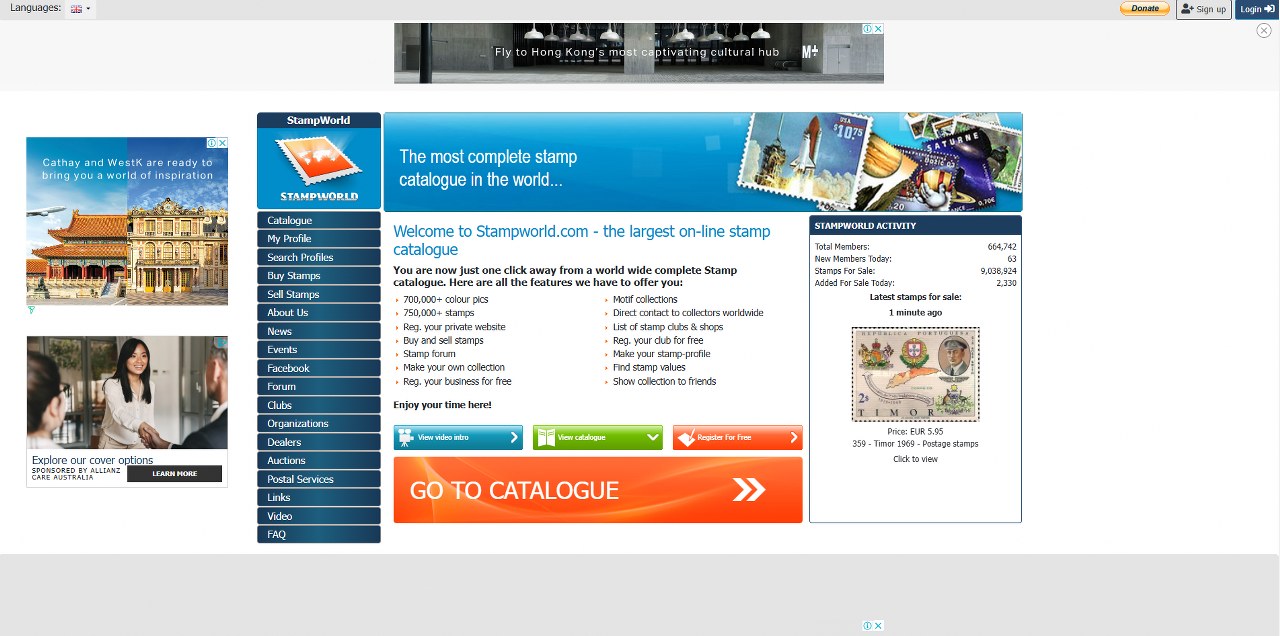The image size is (1280, 636).
Task: Click the Timor stamp thumbnail
Action: point(915,374)
